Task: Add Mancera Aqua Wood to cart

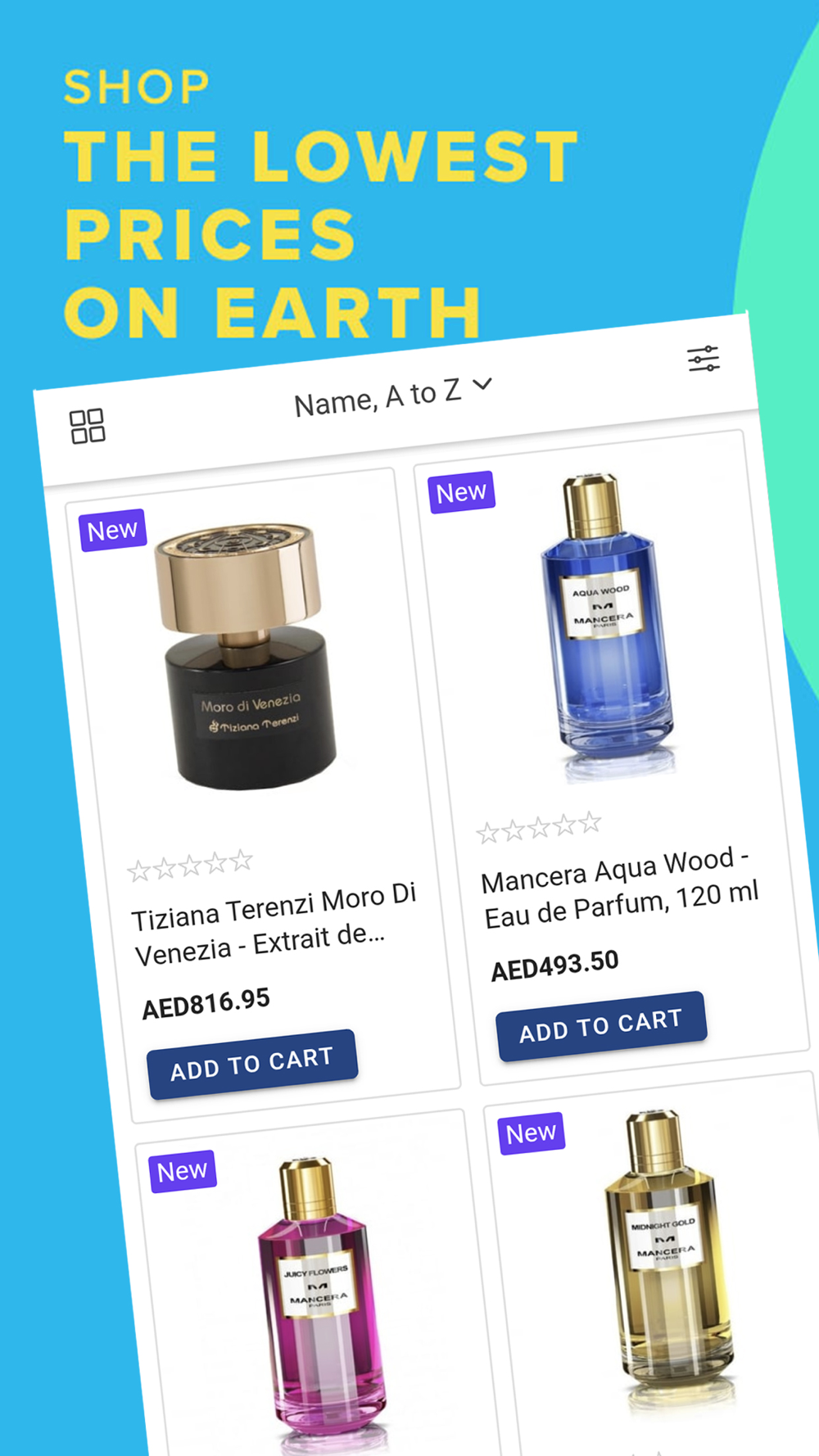Action: point(601,1025)
